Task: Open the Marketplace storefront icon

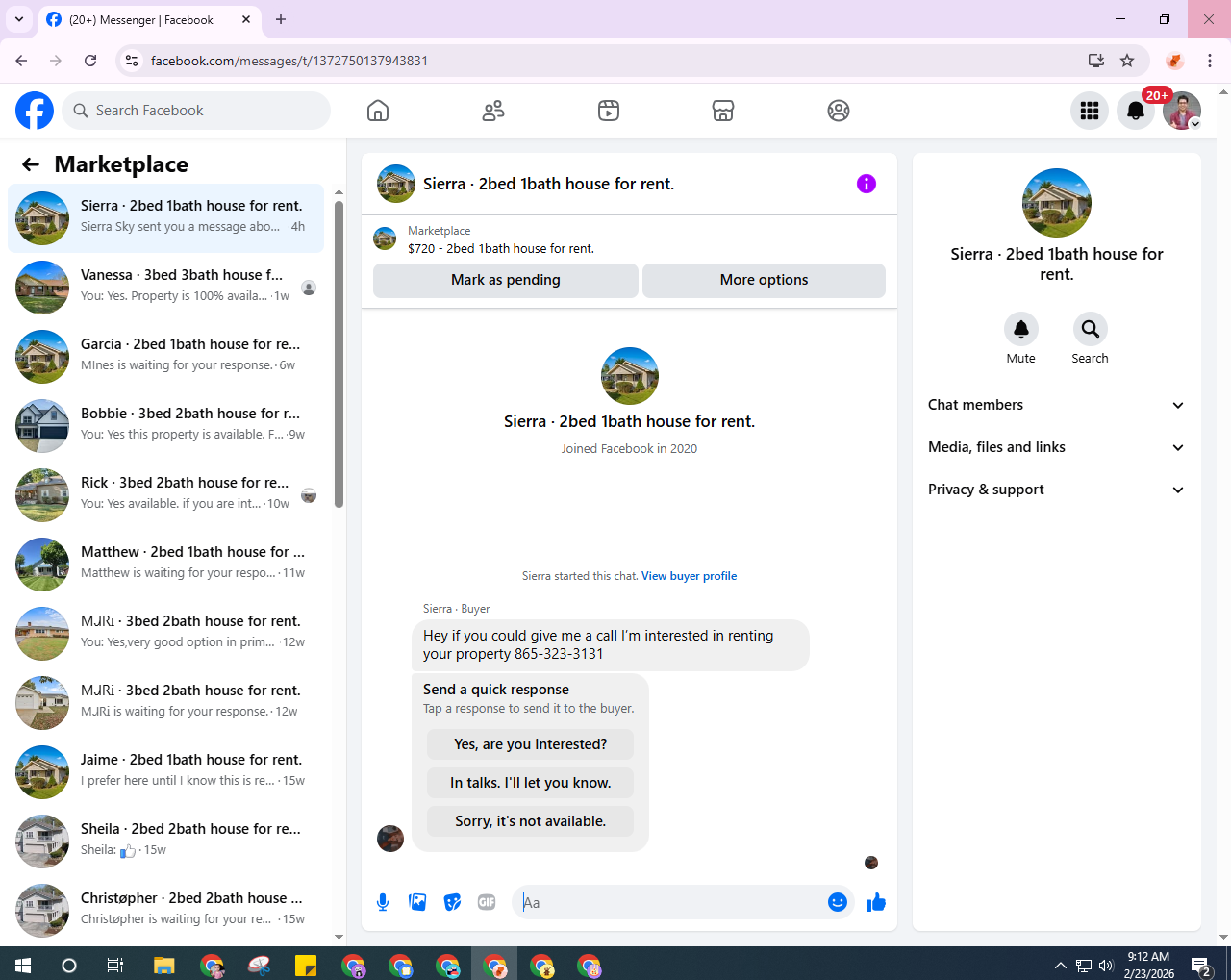Action: tap(723, 111)
